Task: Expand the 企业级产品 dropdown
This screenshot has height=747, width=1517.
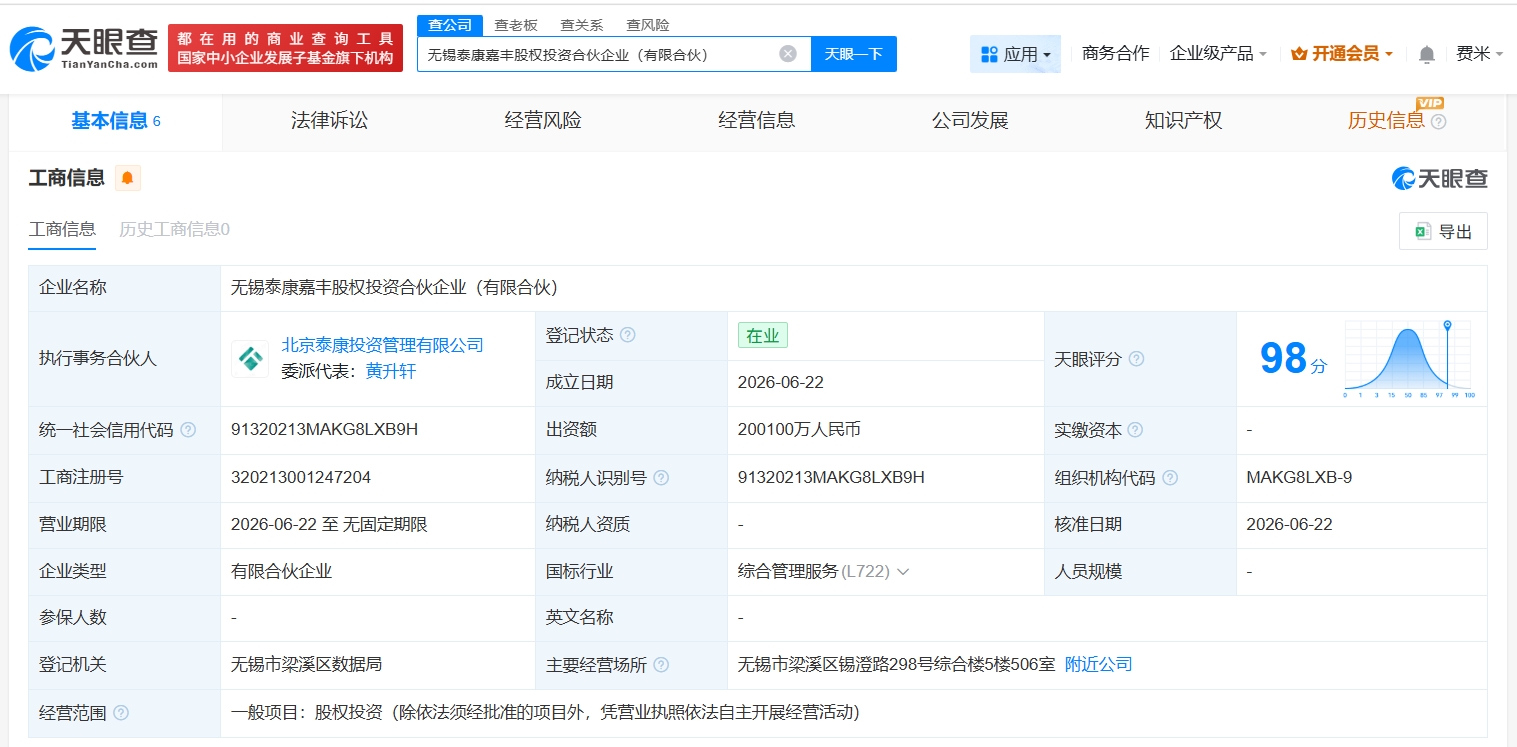Action: 1218,54
